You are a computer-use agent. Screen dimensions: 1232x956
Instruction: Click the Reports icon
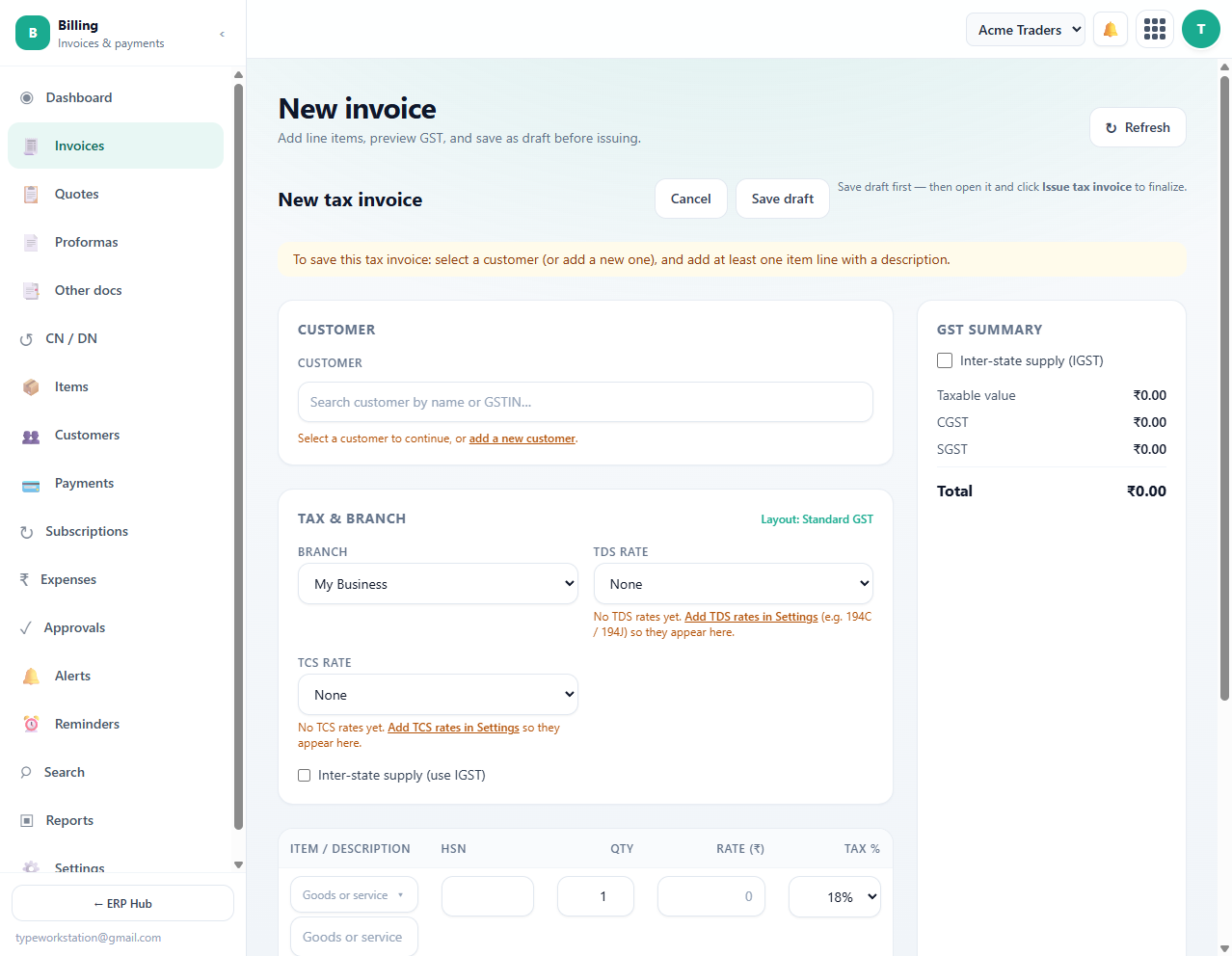pos(27,821)
